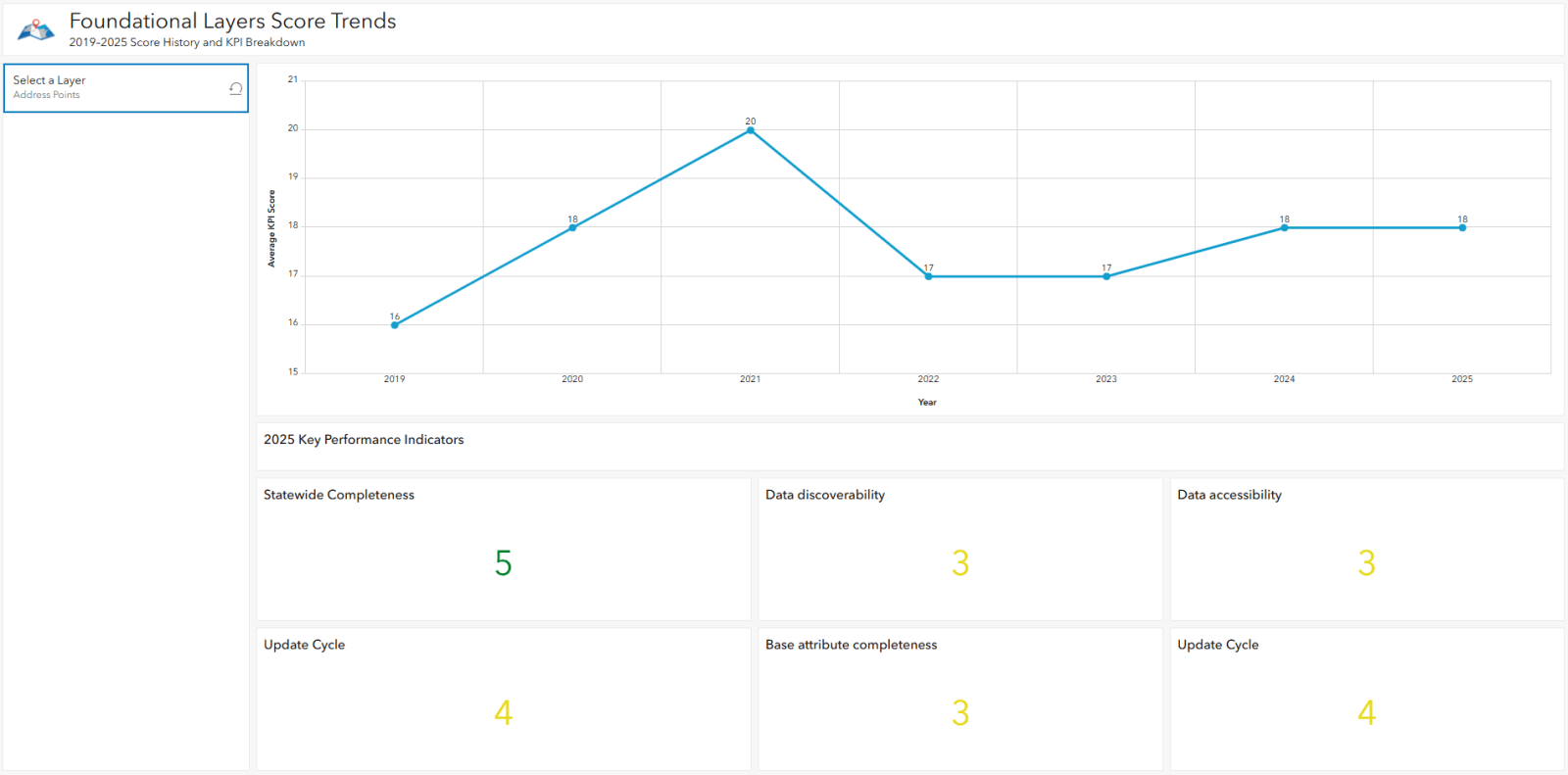1568x775 pixels.
Task: Click the 2025 Key Performance Indicators heading
Action: click(364, 440)
